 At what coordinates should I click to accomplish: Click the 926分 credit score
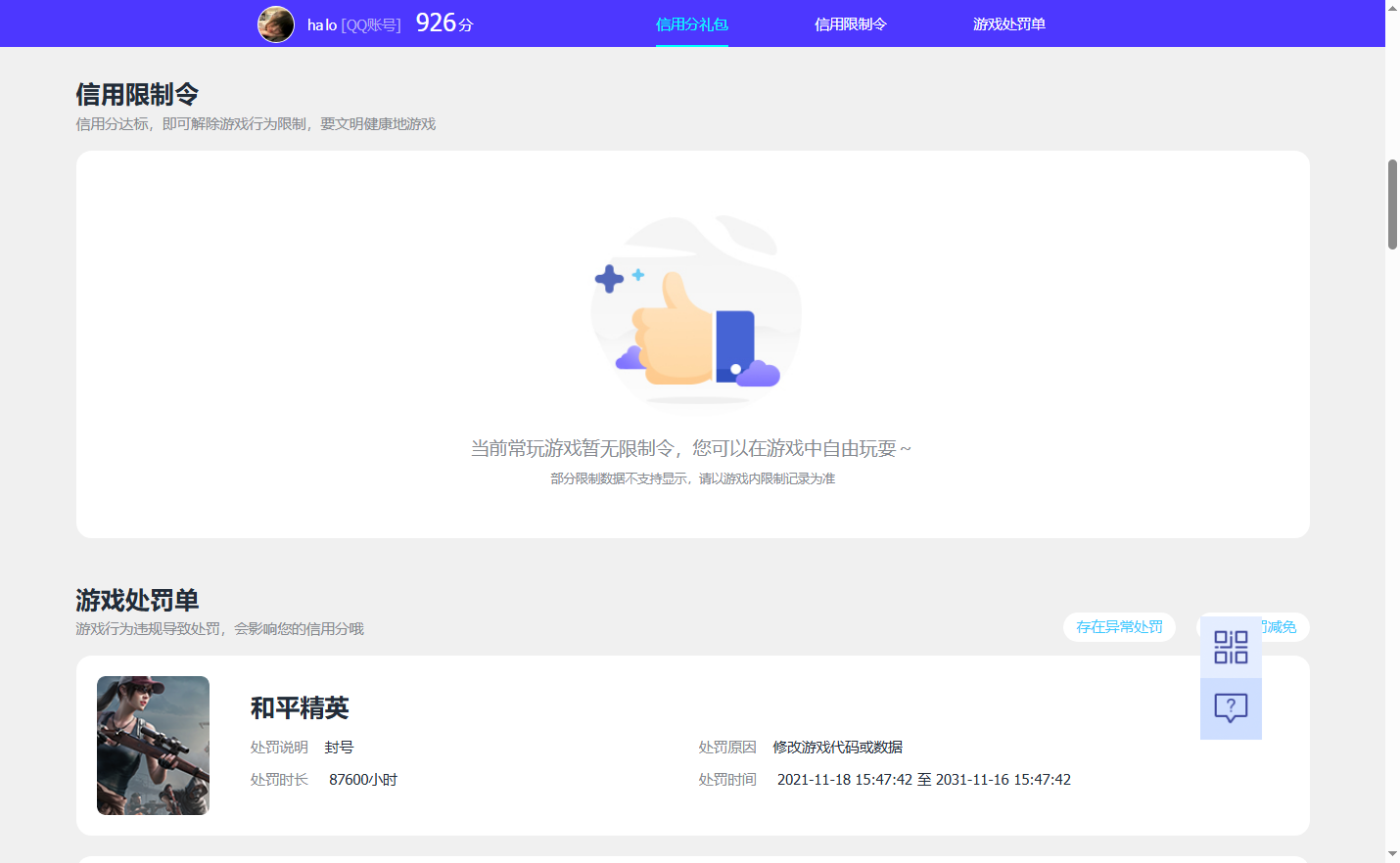coord(444,23)
